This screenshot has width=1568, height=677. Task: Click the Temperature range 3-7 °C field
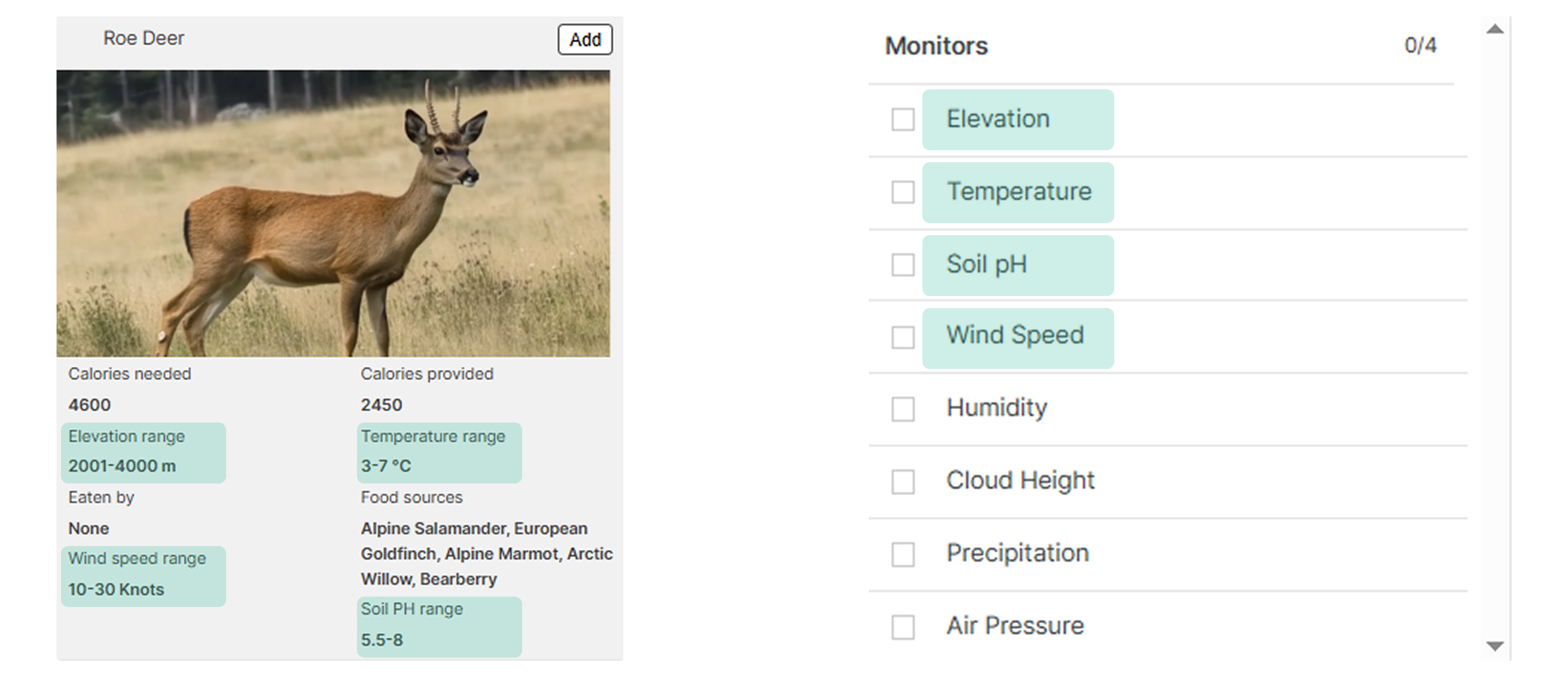(x=439, y=452)
